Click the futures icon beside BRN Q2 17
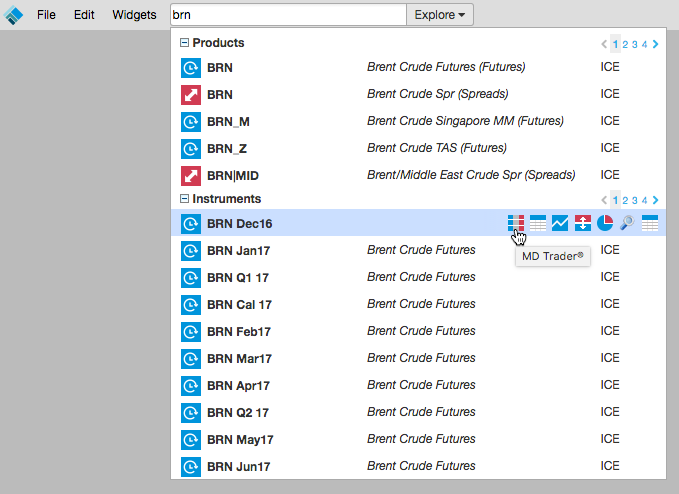The height and width of the screenshot is (494, 679). tap(191, 413)
